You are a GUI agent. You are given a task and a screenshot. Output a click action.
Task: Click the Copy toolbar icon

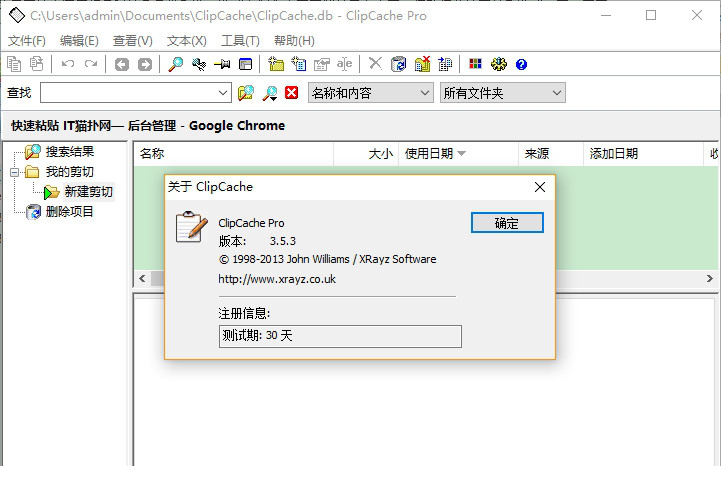click(x=14, y=64)
